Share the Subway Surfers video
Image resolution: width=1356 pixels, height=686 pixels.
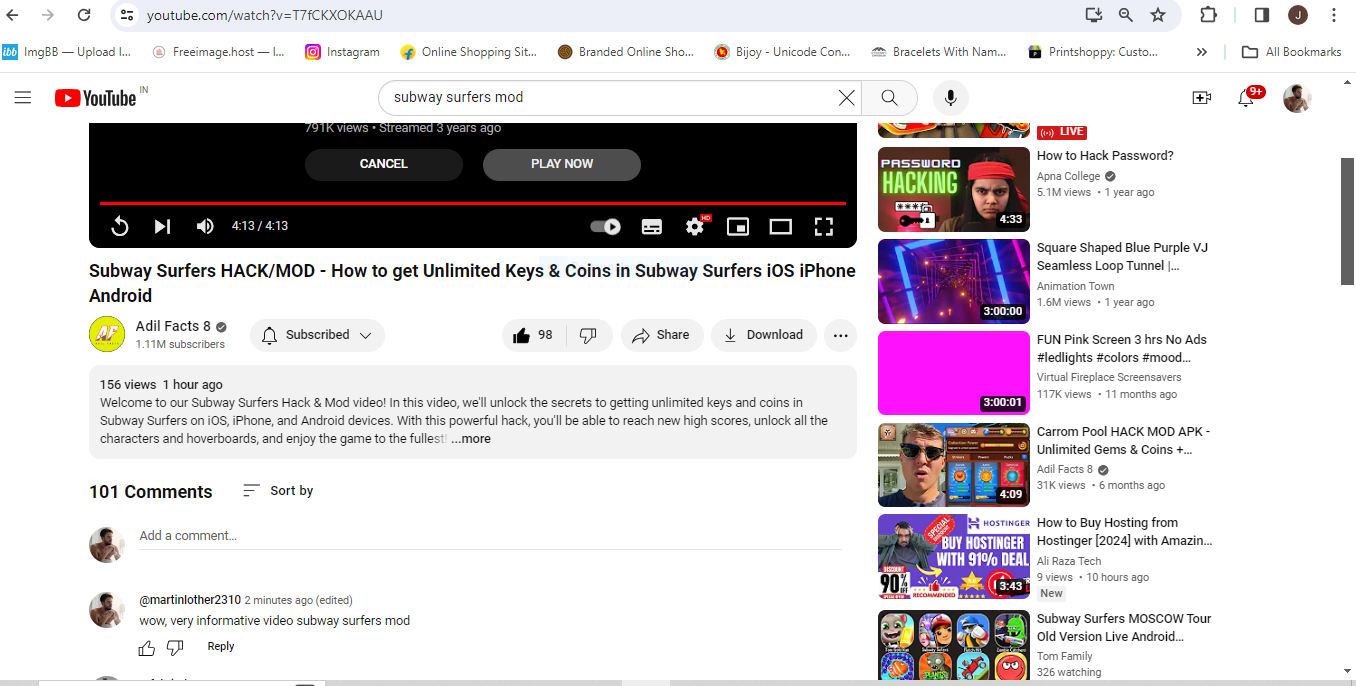coord(662,335)
